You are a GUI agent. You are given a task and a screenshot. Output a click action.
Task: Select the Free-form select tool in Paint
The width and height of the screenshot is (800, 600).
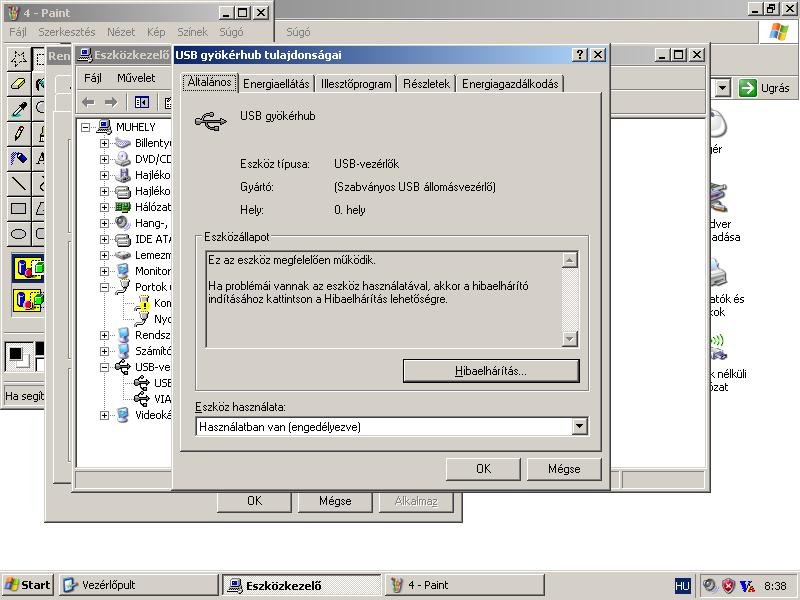[x=19, y=59]
